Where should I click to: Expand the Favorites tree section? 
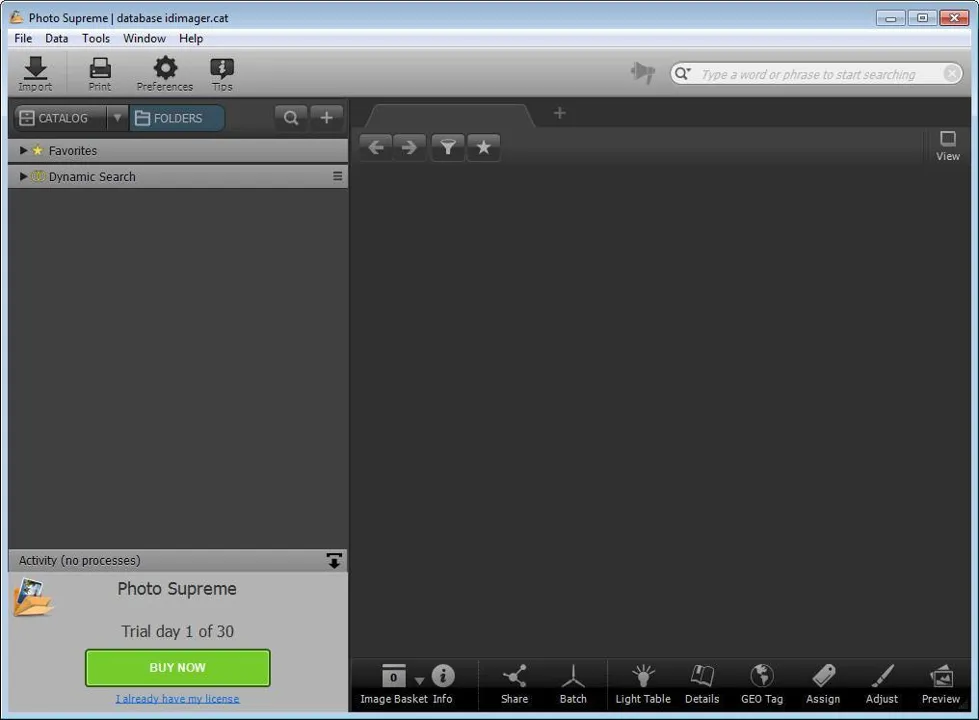[23, 150]
